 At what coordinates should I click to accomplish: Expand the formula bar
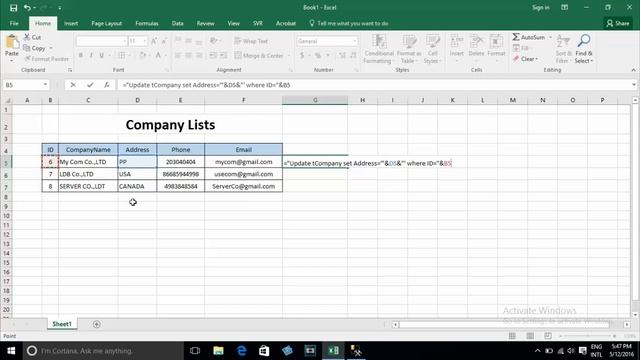[633, 85]
